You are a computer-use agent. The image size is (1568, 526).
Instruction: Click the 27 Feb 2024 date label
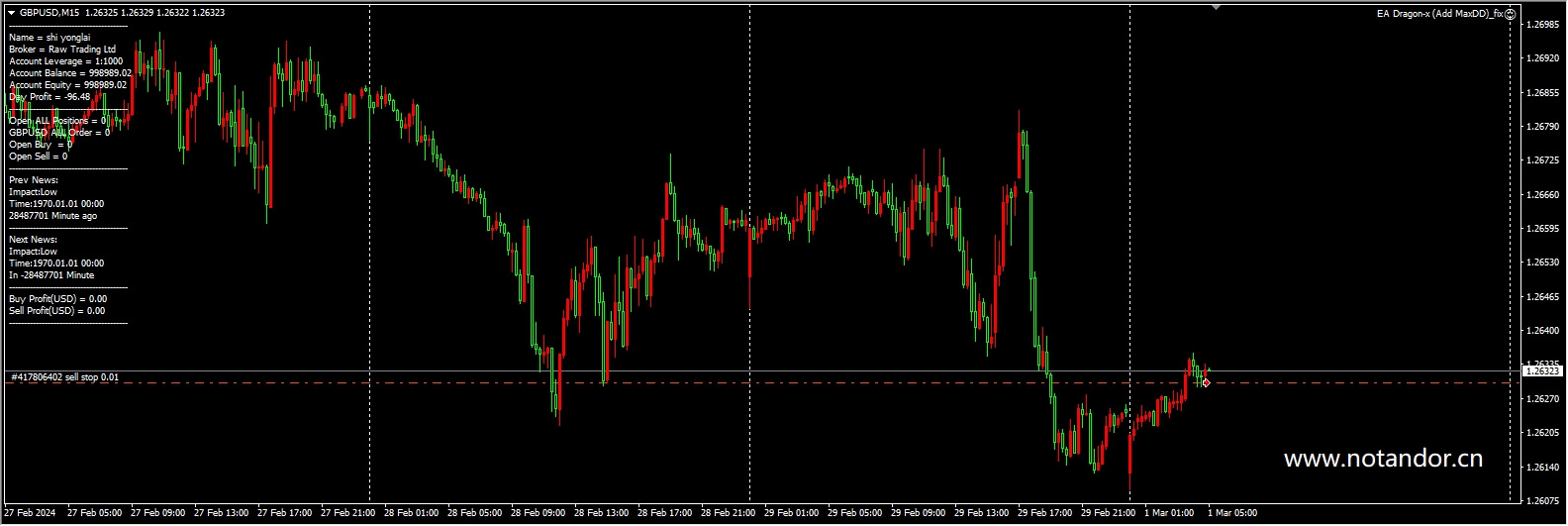click(30, 513)
